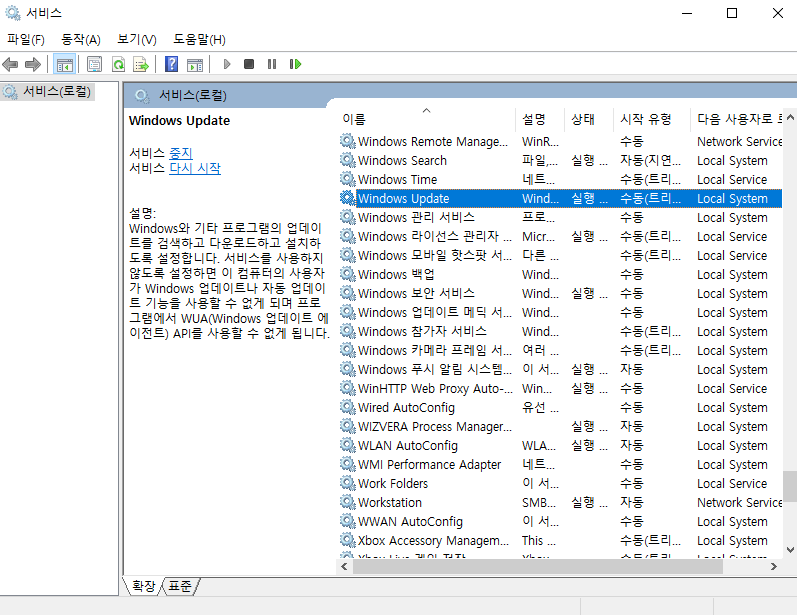The width and height of the screenshot is (797, 615).
Task: Click gear icon beside Work Folders
Action: 348,483
